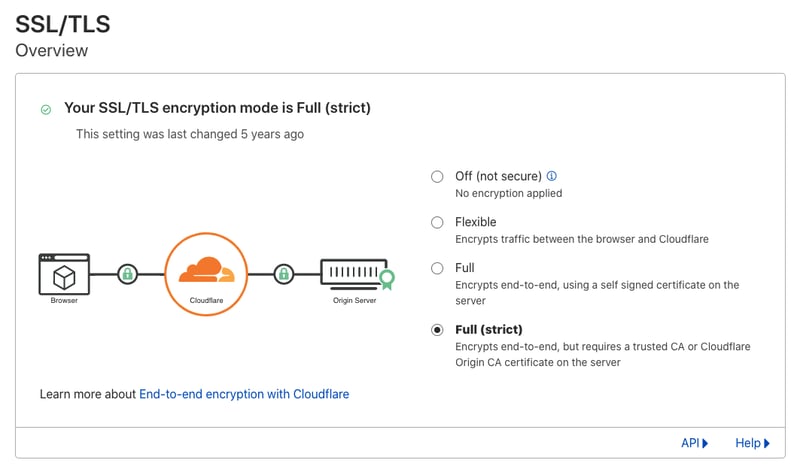Select the Off (not secure) radio option
Screen dimensions: 800x469
(x=437, y=177)
